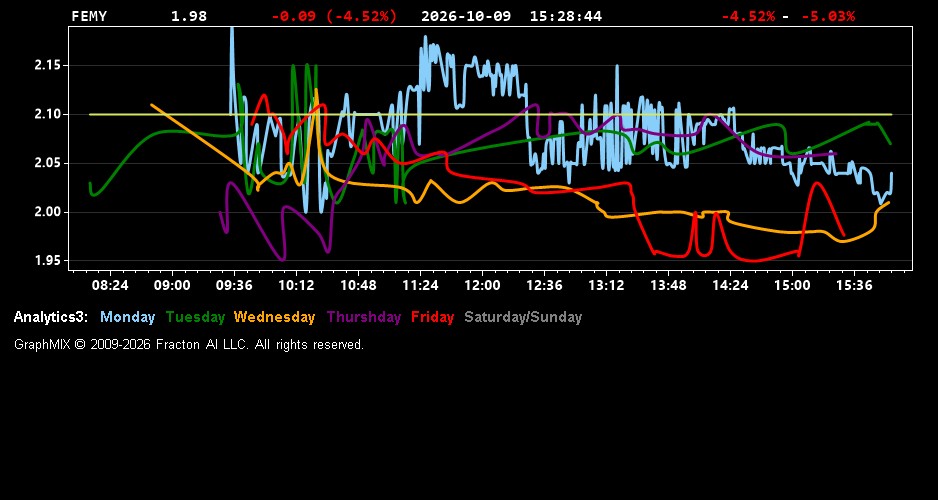
Task: Click the FEMY ticker symbol
Action: (x=89, y=17)
